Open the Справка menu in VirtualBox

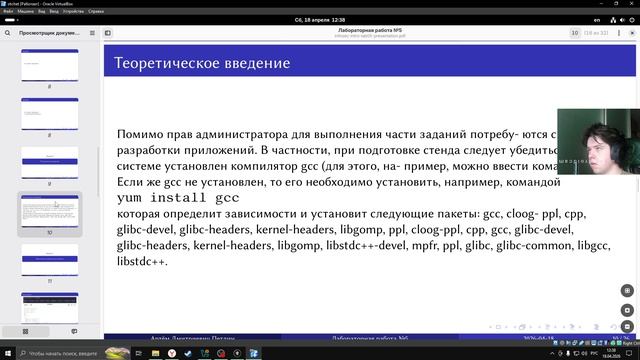[x=96, y=11]
